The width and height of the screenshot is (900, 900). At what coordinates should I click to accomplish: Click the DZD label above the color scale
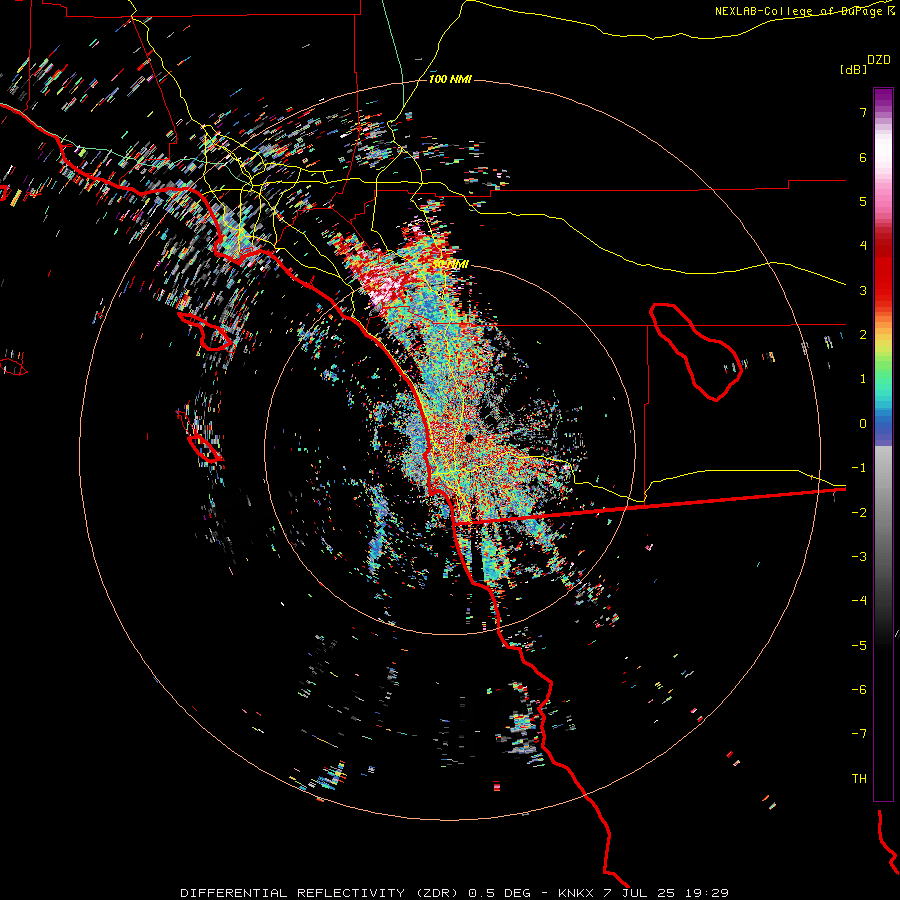click(x=878, y=60)
